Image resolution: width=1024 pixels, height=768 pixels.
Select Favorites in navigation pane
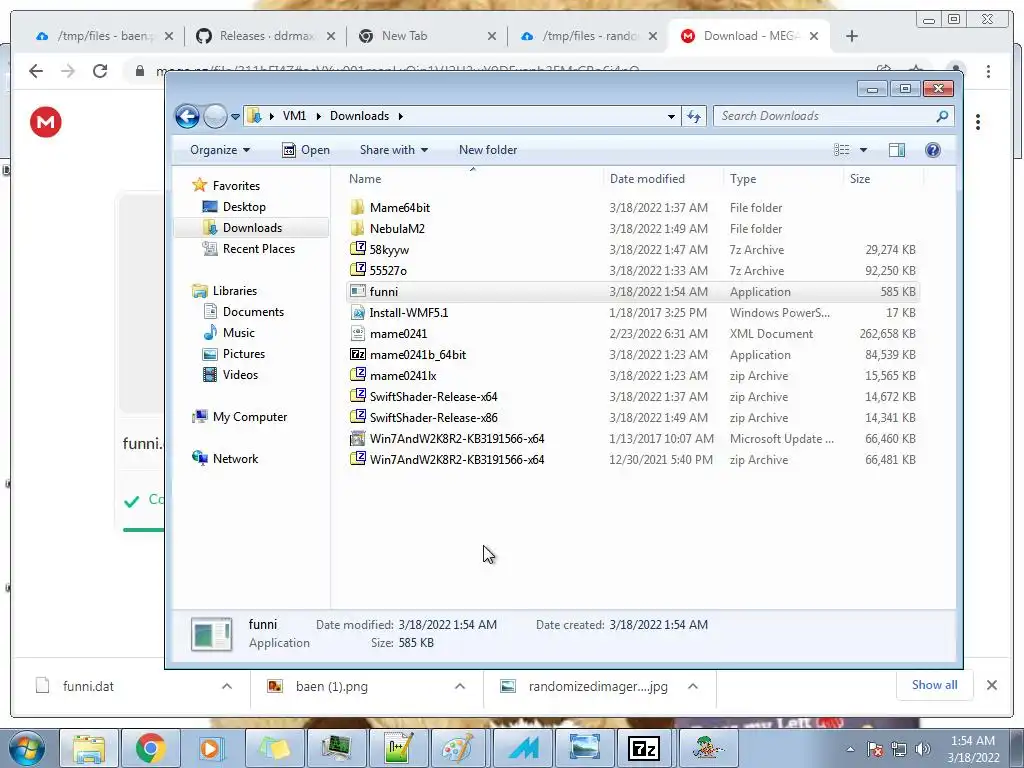tap(226, 185)
